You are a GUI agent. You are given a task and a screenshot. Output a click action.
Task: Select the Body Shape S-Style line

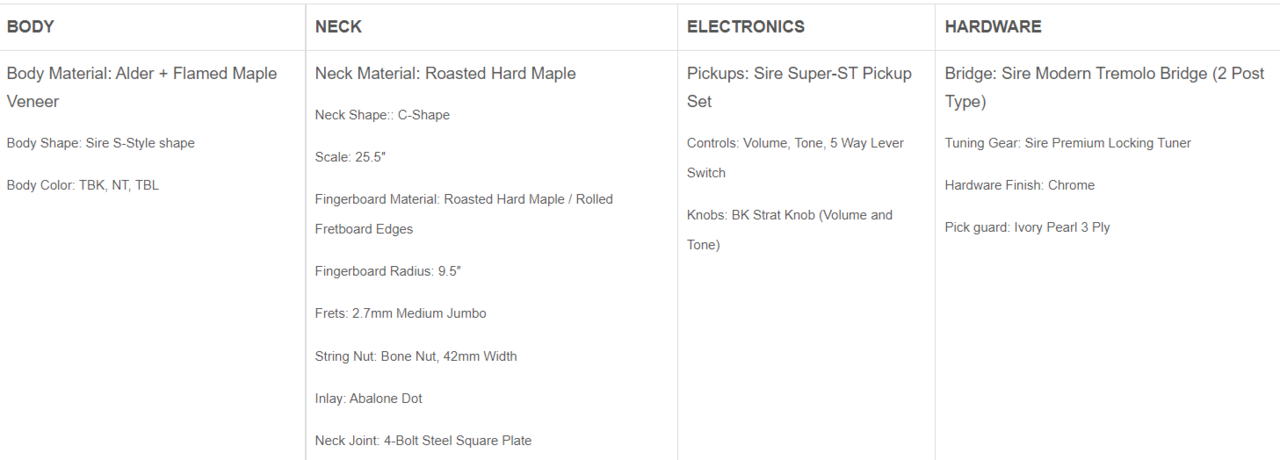(x=100, y=143)
